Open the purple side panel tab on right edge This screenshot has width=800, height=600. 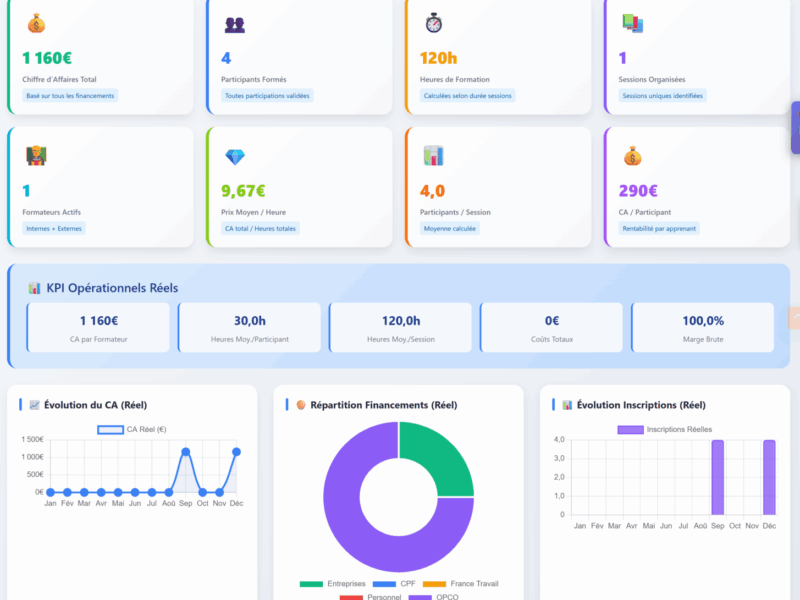pos(795,128)
